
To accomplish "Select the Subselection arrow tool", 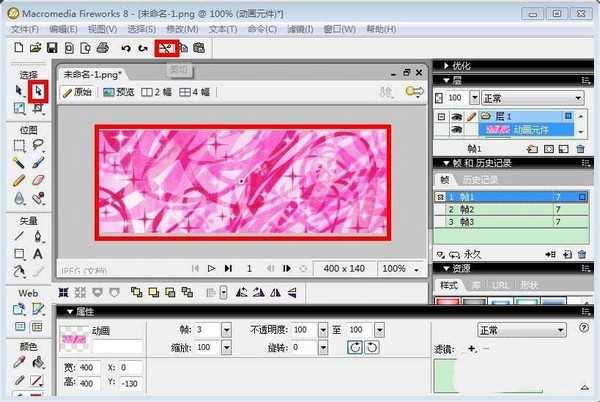I will tap(40, 91).
